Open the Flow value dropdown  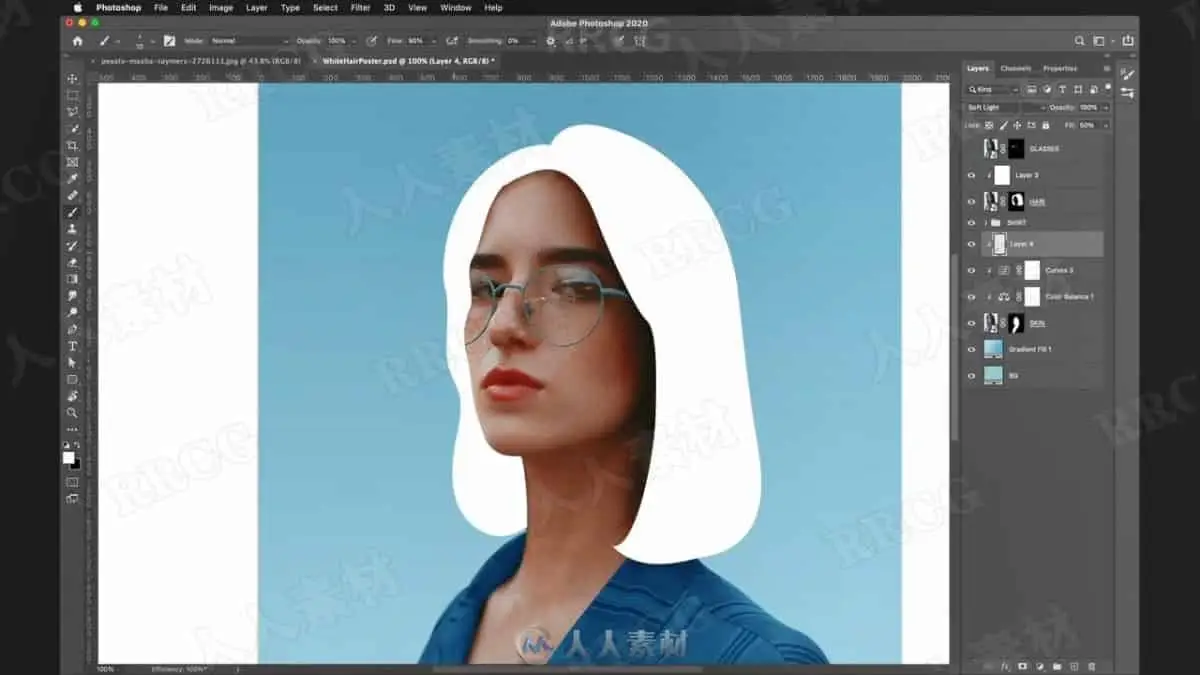point(434,41)
